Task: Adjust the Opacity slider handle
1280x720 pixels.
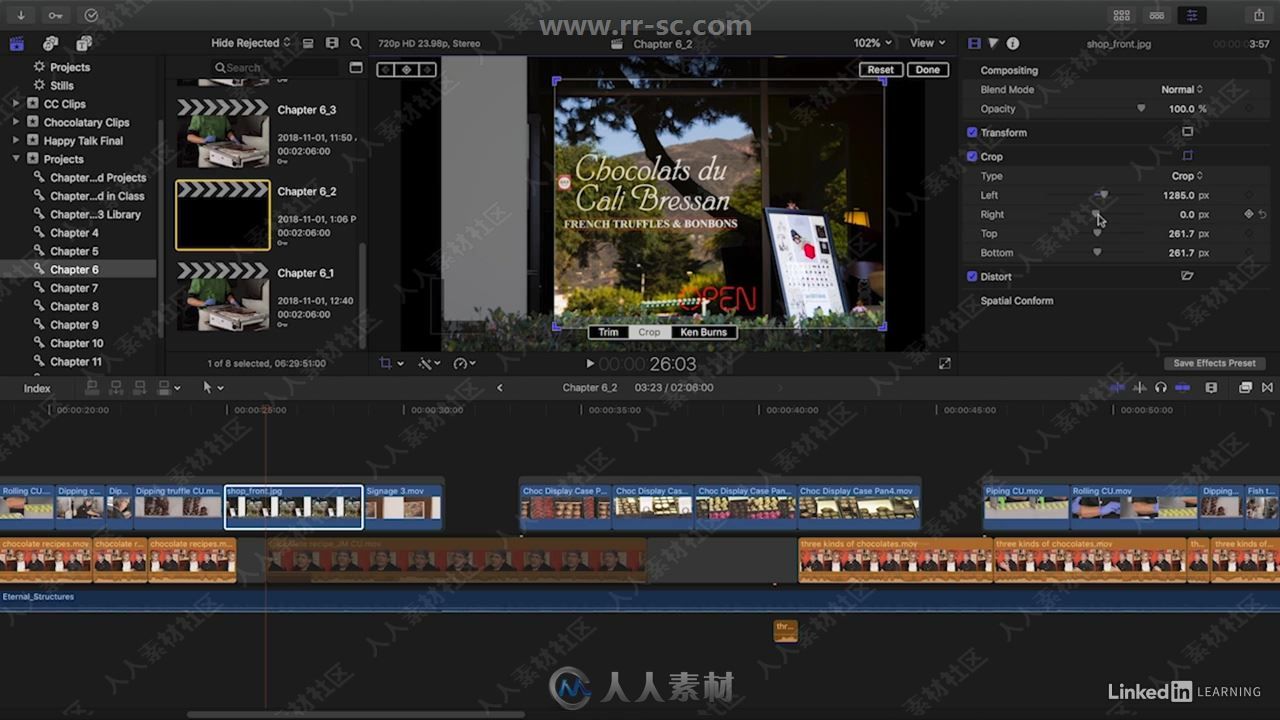Action: pos(1141,109)
